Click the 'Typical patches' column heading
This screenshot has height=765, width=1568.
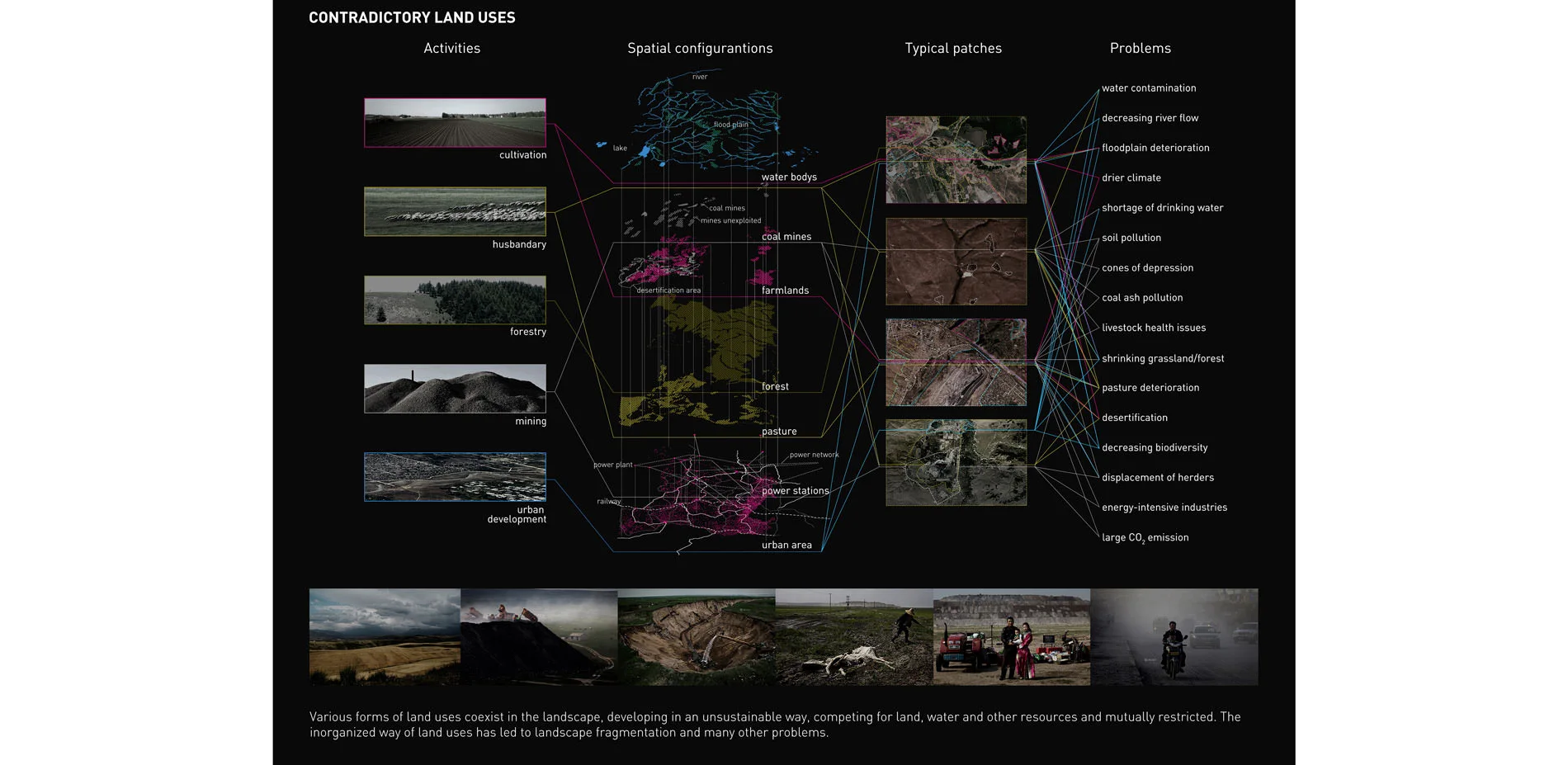point(953,49)
